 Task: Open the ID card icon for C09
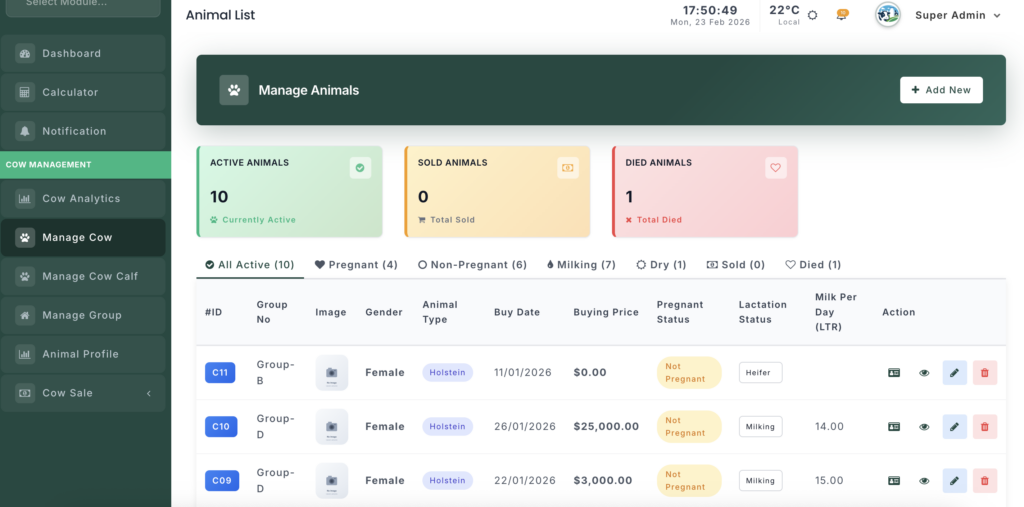click(x=894, y=481)
